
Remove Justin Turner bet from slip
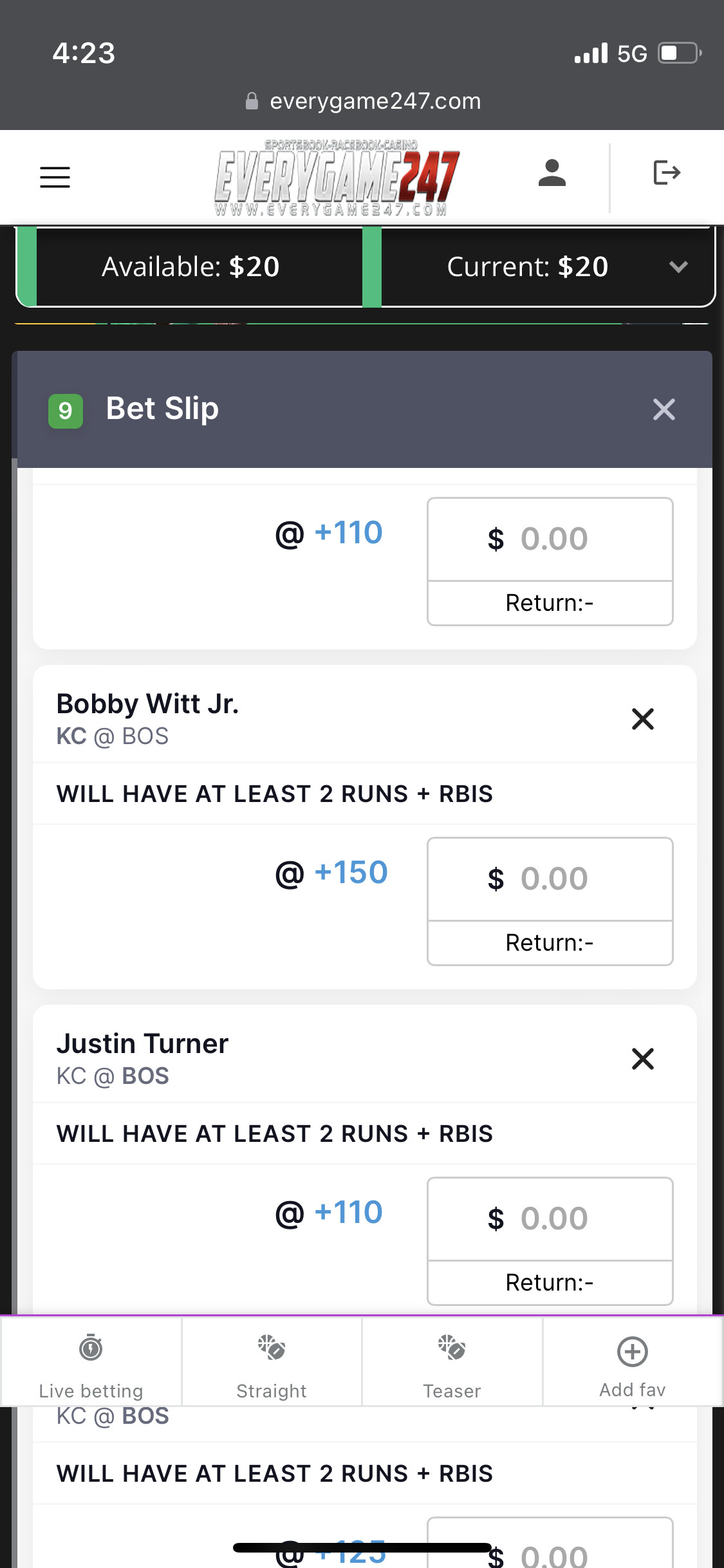click(642, 1059)
